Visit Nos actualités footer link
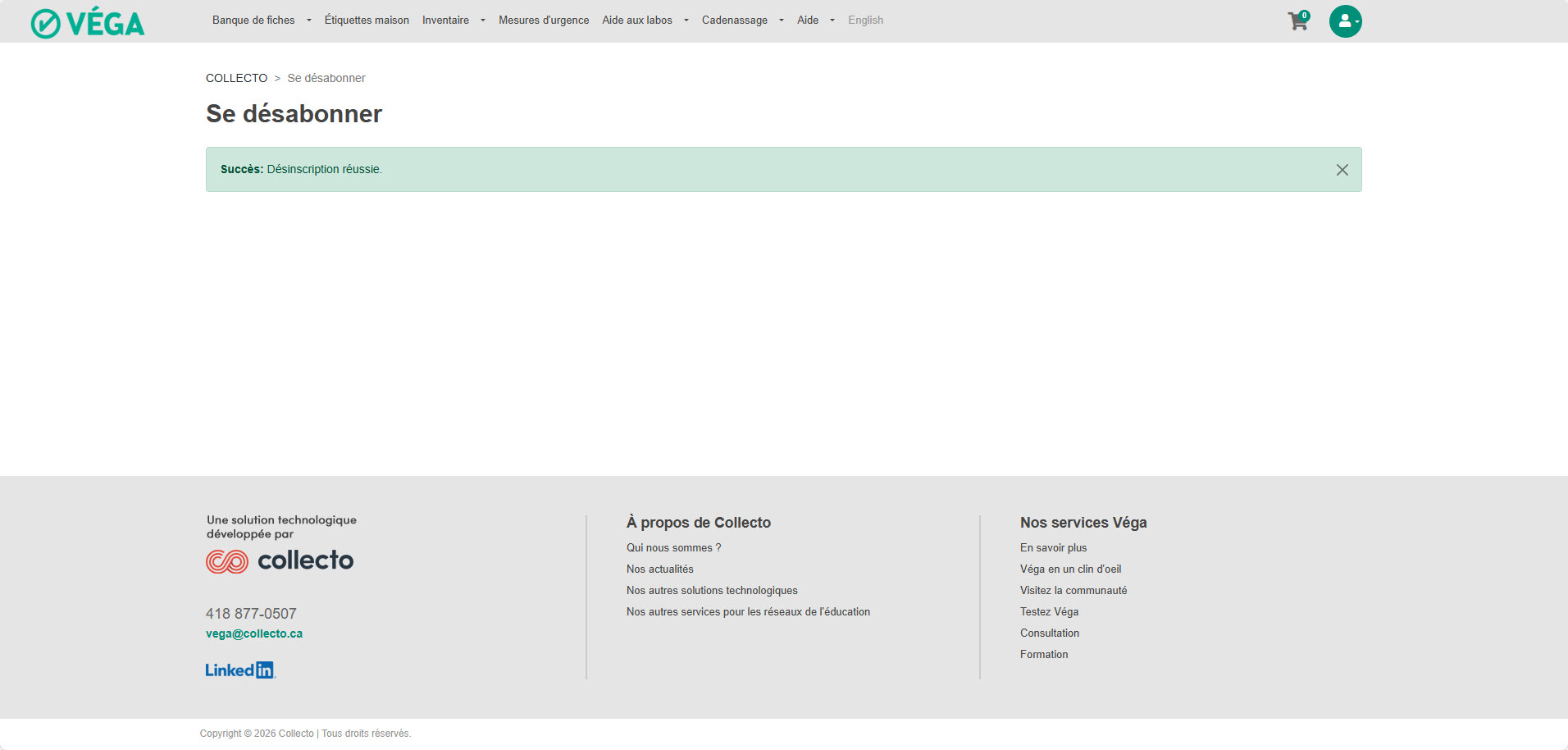 click(659, 569)
